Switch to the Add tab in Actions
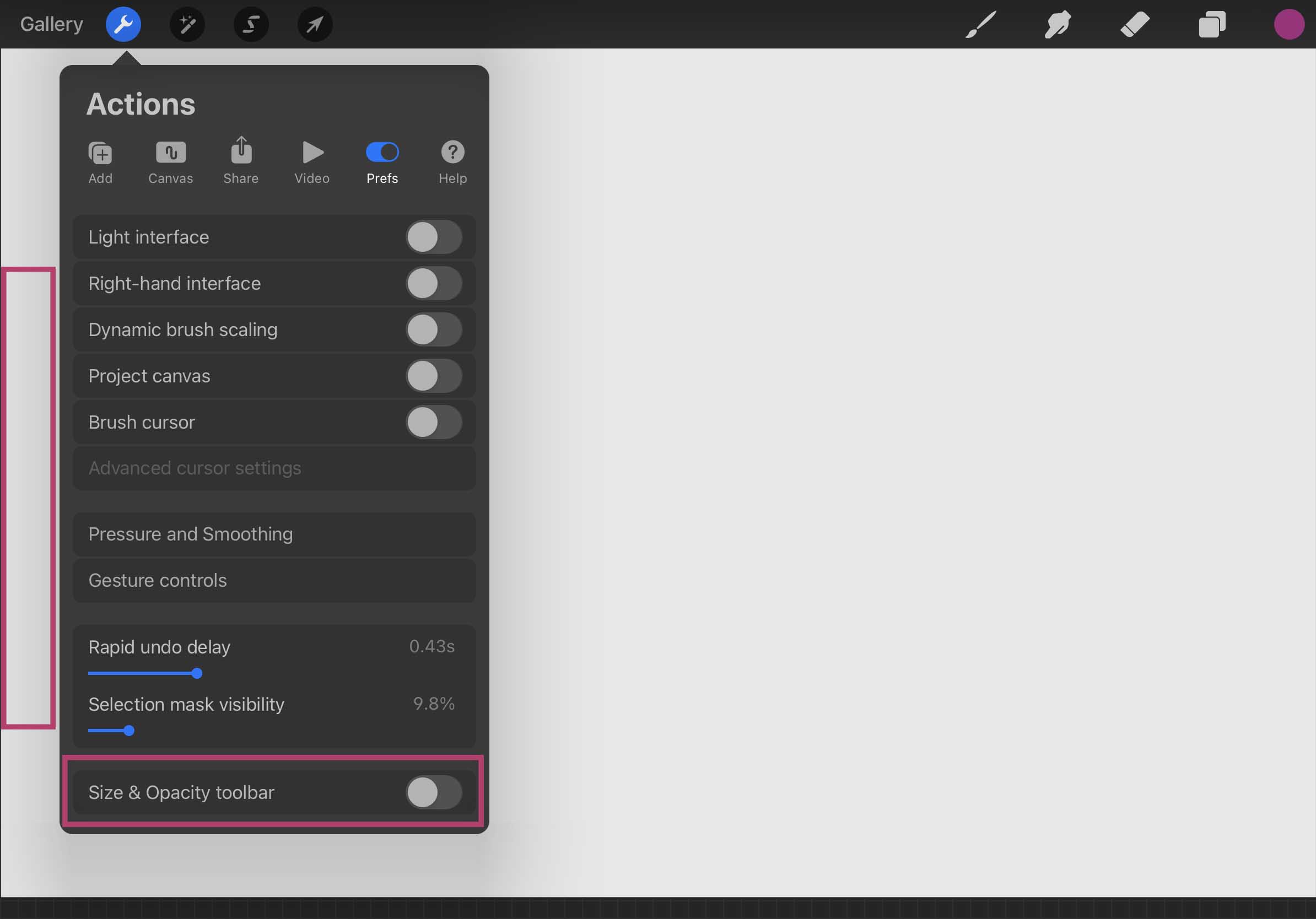The height and width of the screenshot is (919, 1316). pos(100,160)
